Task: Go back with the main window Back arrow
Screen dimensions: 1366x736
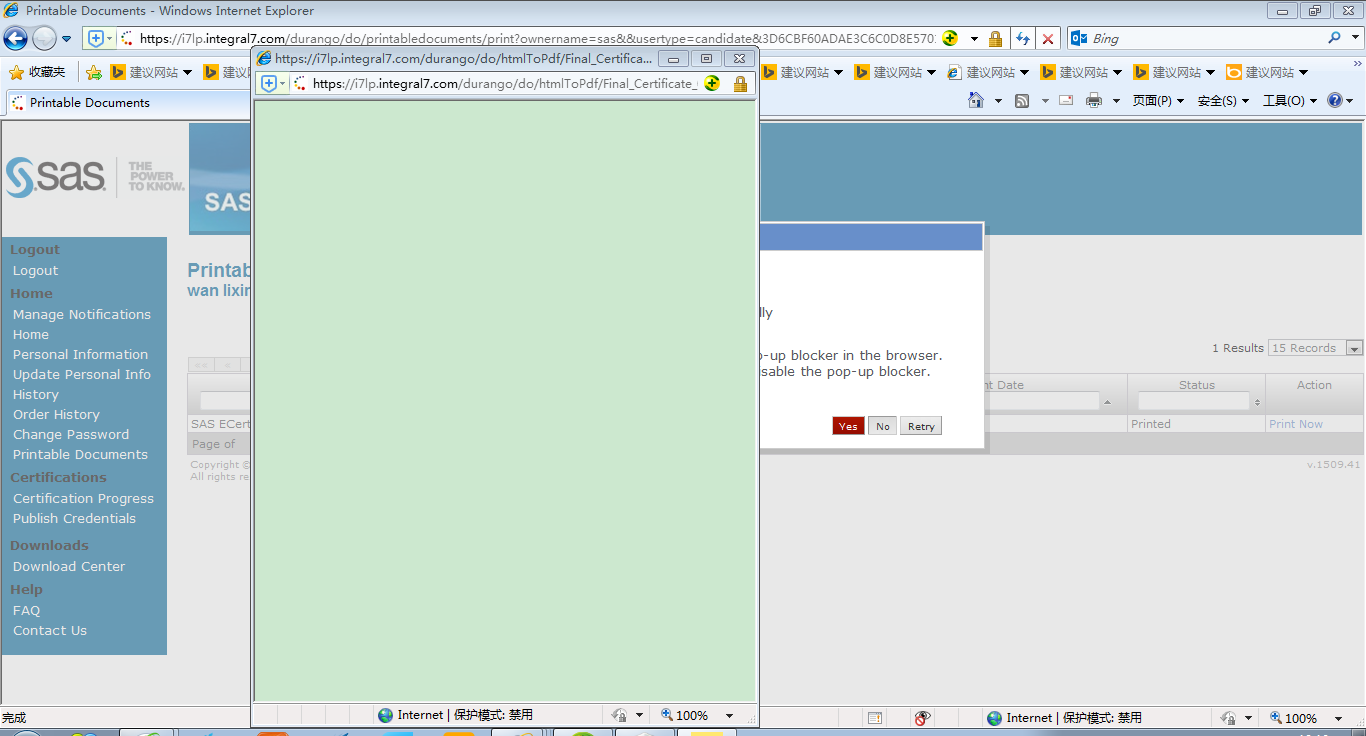Action: (15, 39)
